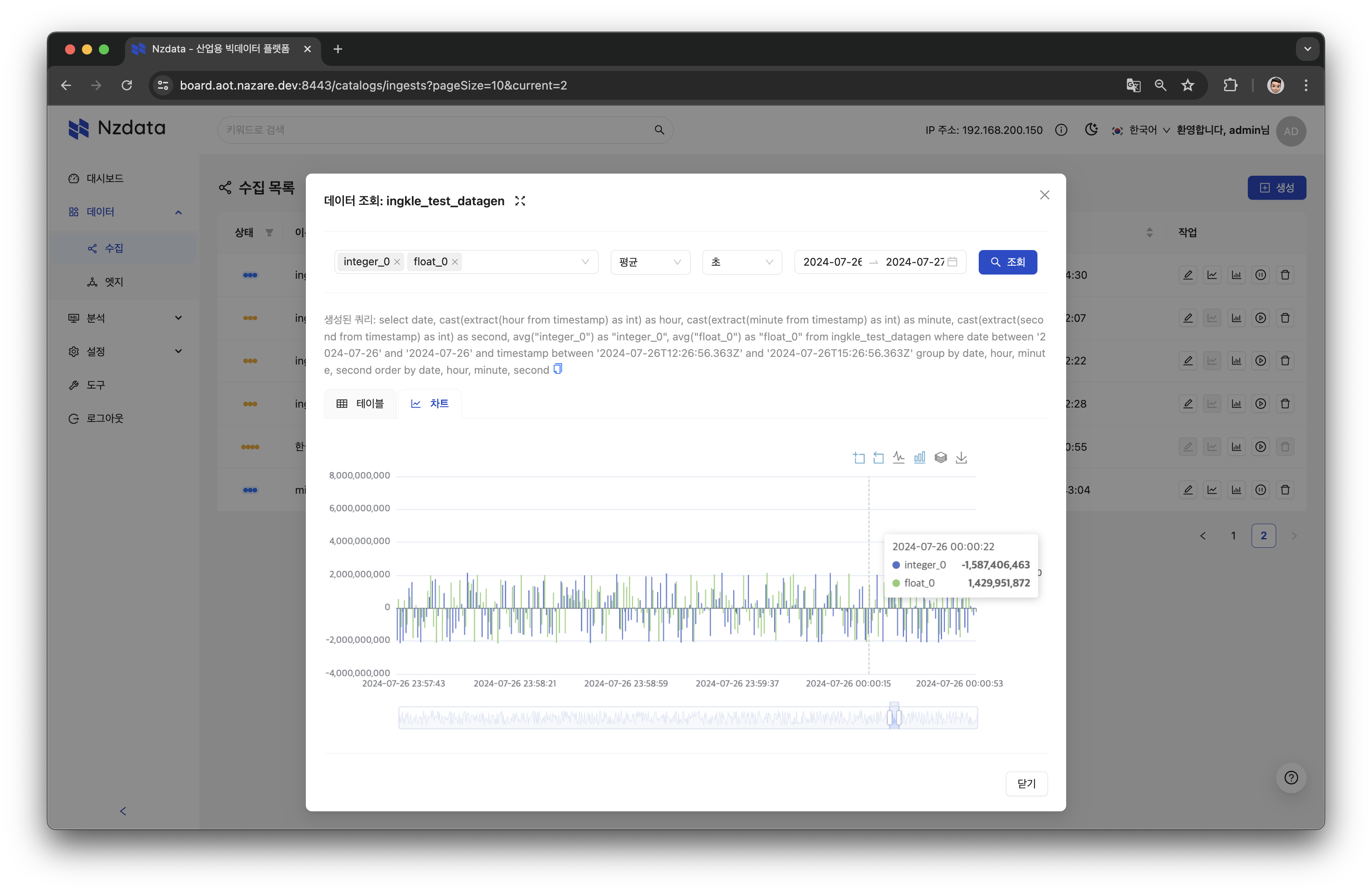Click the blue 조회 search button
This screenshot has height=892, width=1372.
coord(1007,262)
